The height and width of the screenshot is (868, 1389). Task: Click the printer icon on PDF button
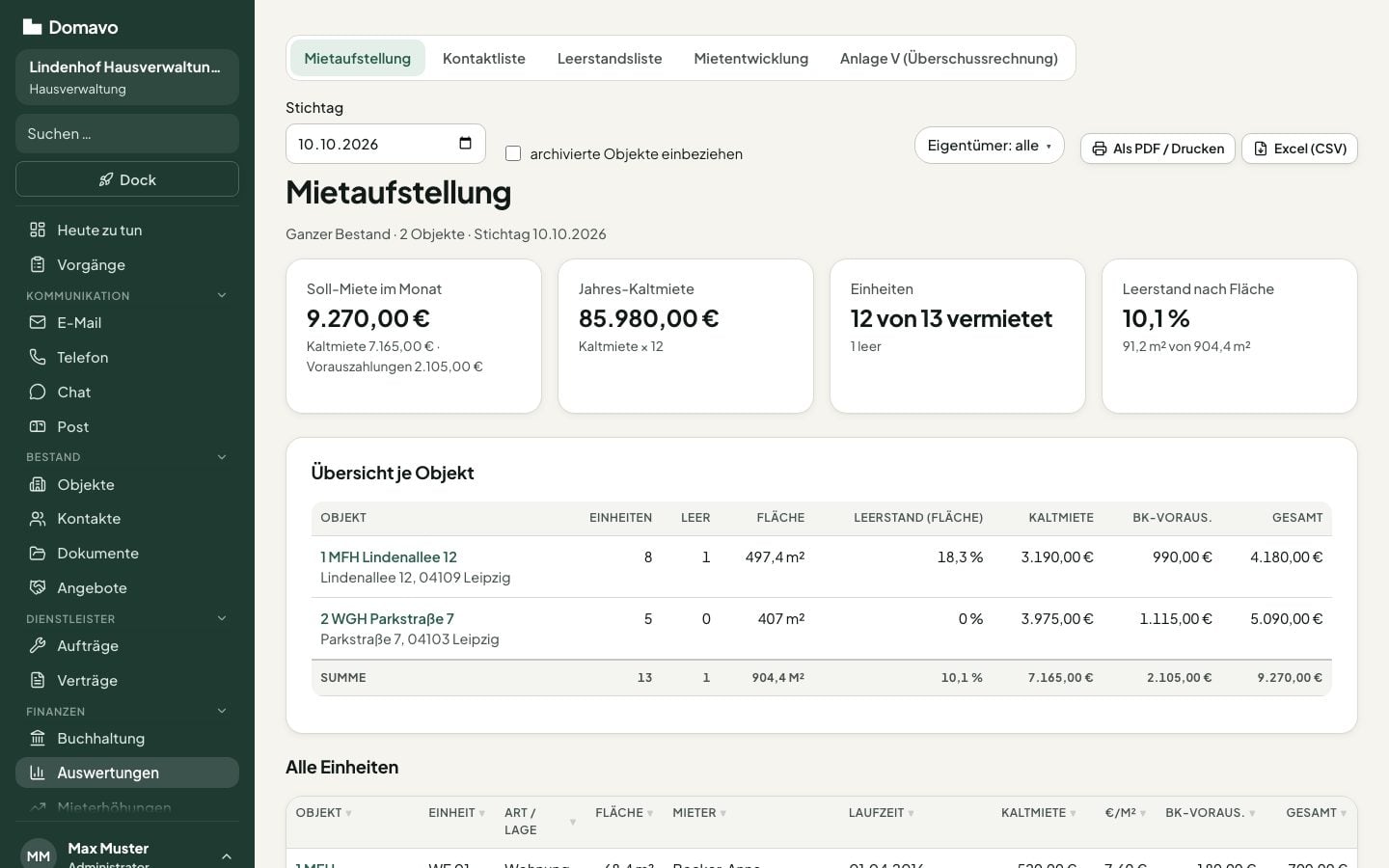[x=1100, y=149]
